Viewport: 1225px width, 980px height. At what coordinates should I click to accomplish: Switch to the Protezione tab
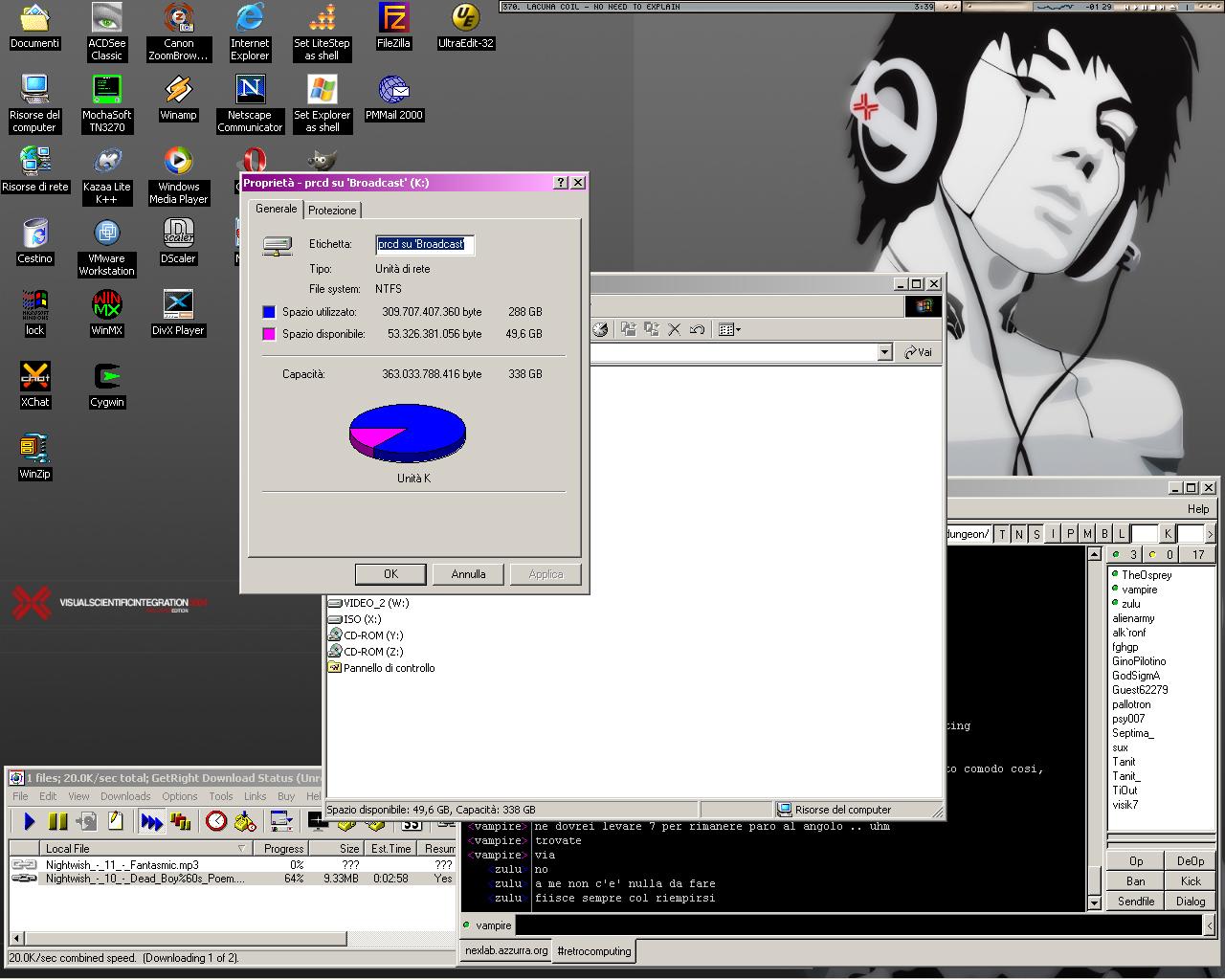[332, 211]
